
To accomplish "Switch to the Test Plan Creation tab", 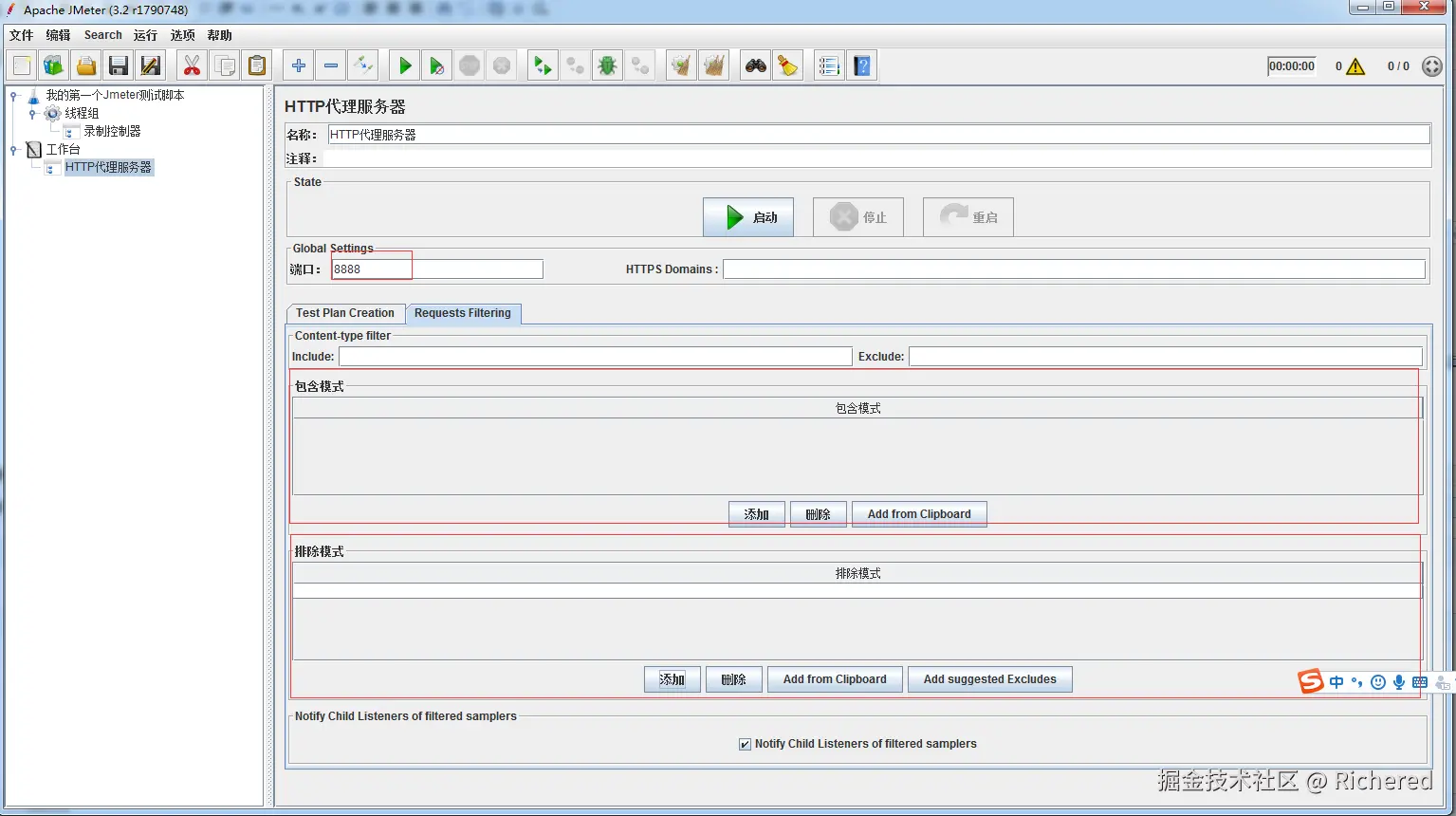I will point(345,313).
